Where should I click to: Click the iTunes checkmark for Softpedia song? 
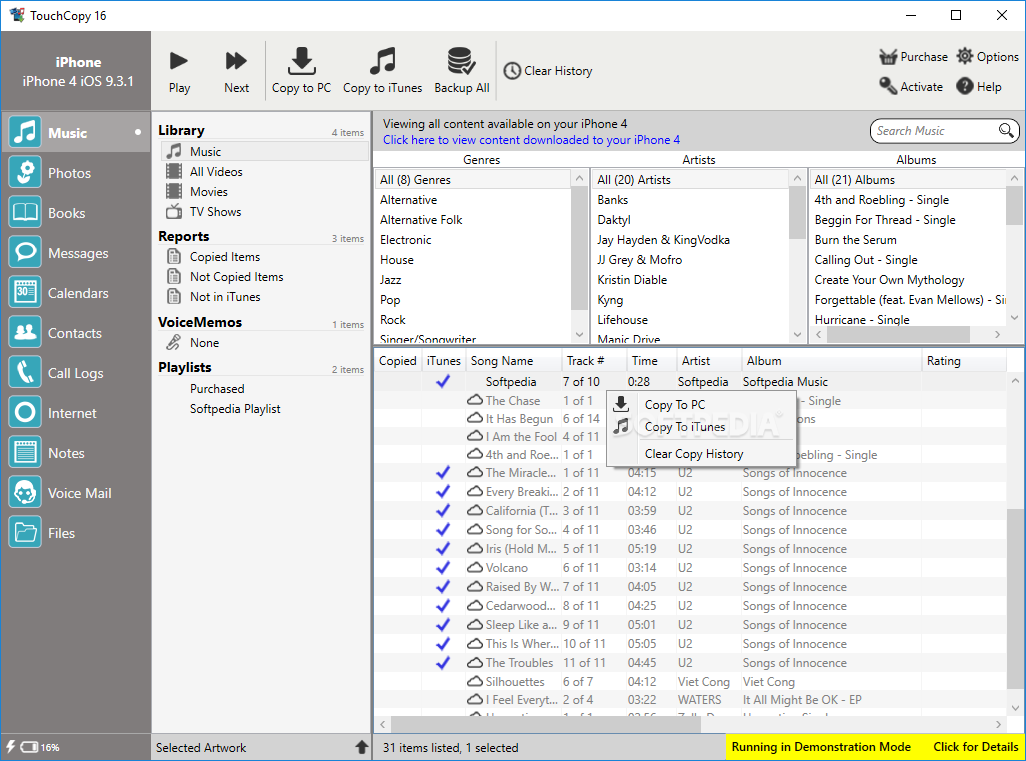click(443, 381)
